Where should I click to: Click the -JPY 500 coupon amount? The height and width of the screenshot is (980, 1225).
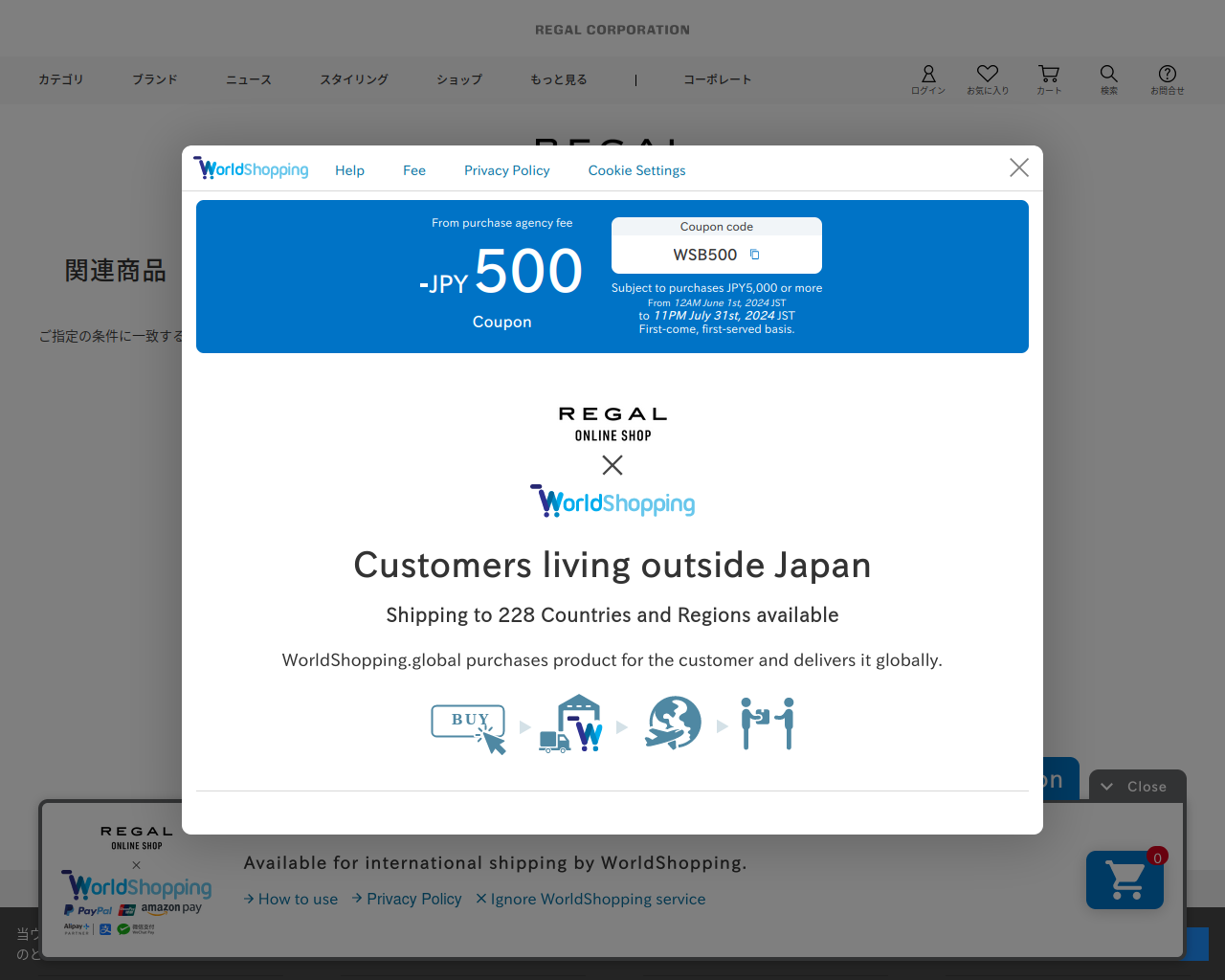(501, 272)
